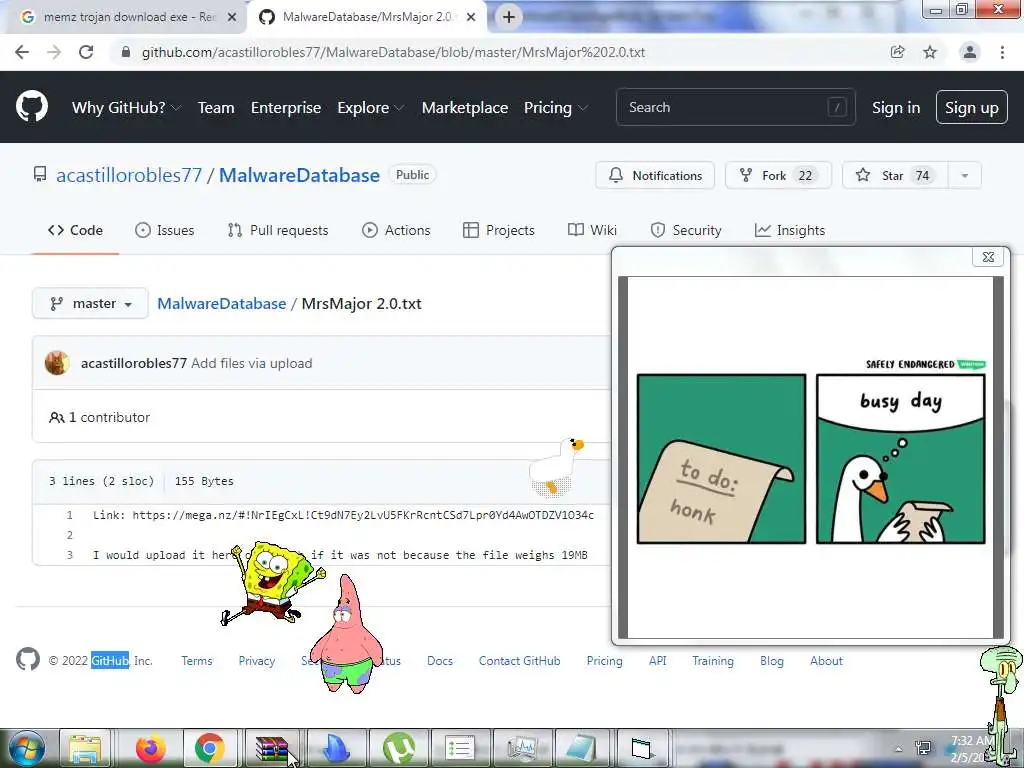Expand the Explore dropdown
Screen dimensions: 1024x768
[x=370, y=108]
